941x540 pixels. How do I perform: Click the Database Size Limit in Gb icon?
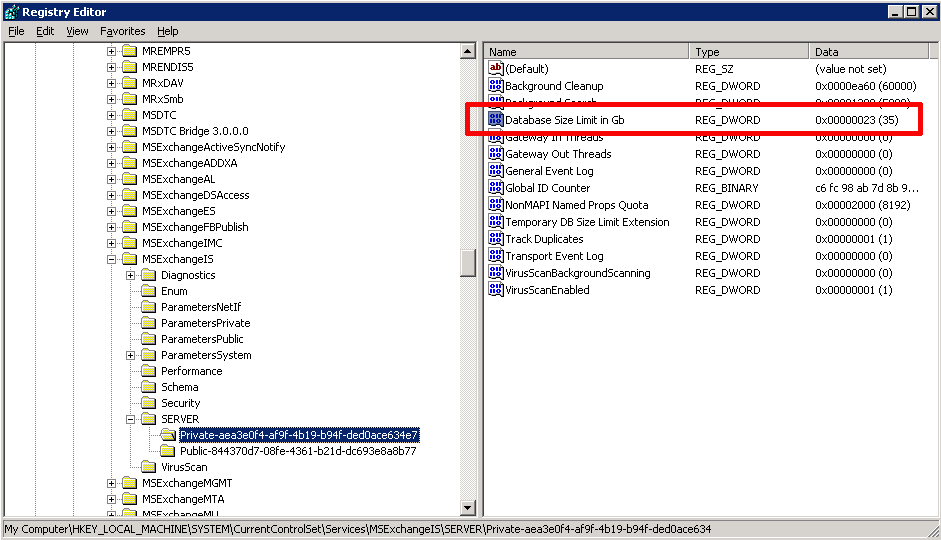(x=496, y=119)
